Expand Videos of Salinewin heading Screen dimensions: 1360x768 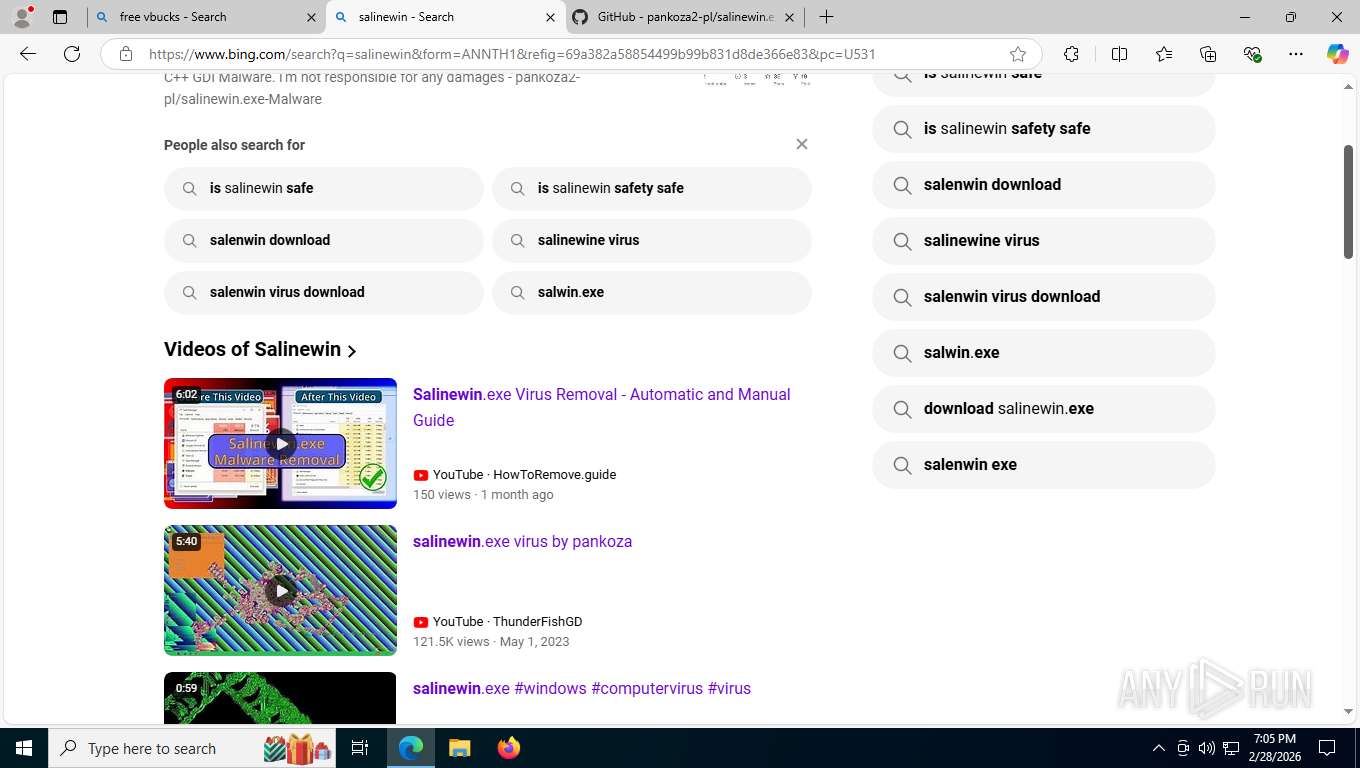(260, 349)
